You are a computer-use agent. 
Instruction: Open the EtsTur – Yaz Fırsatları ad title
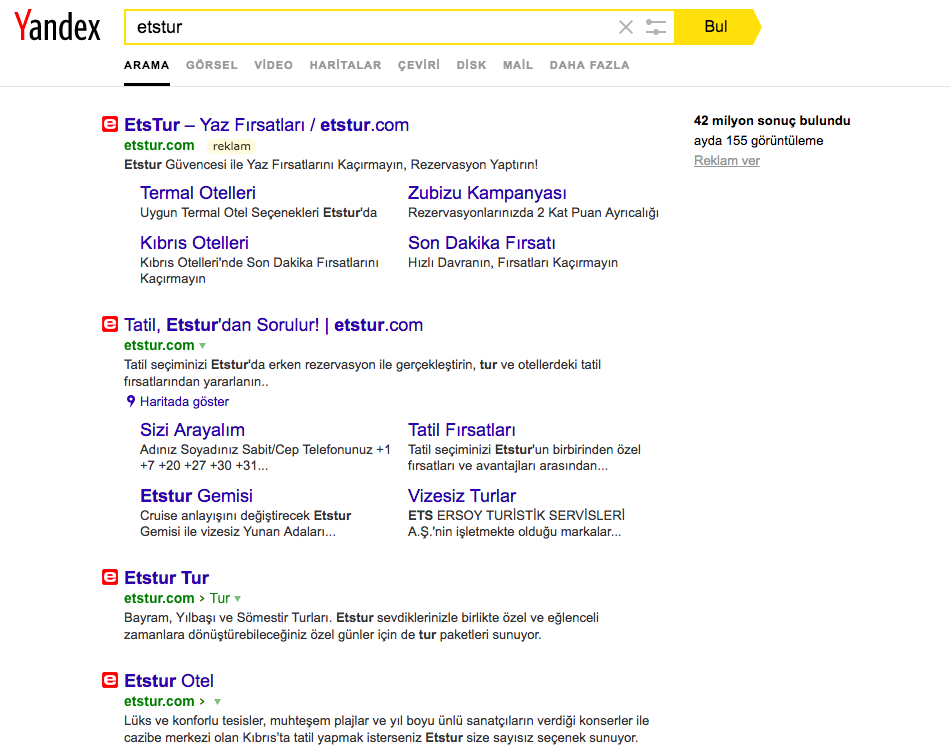coord(267,125)
